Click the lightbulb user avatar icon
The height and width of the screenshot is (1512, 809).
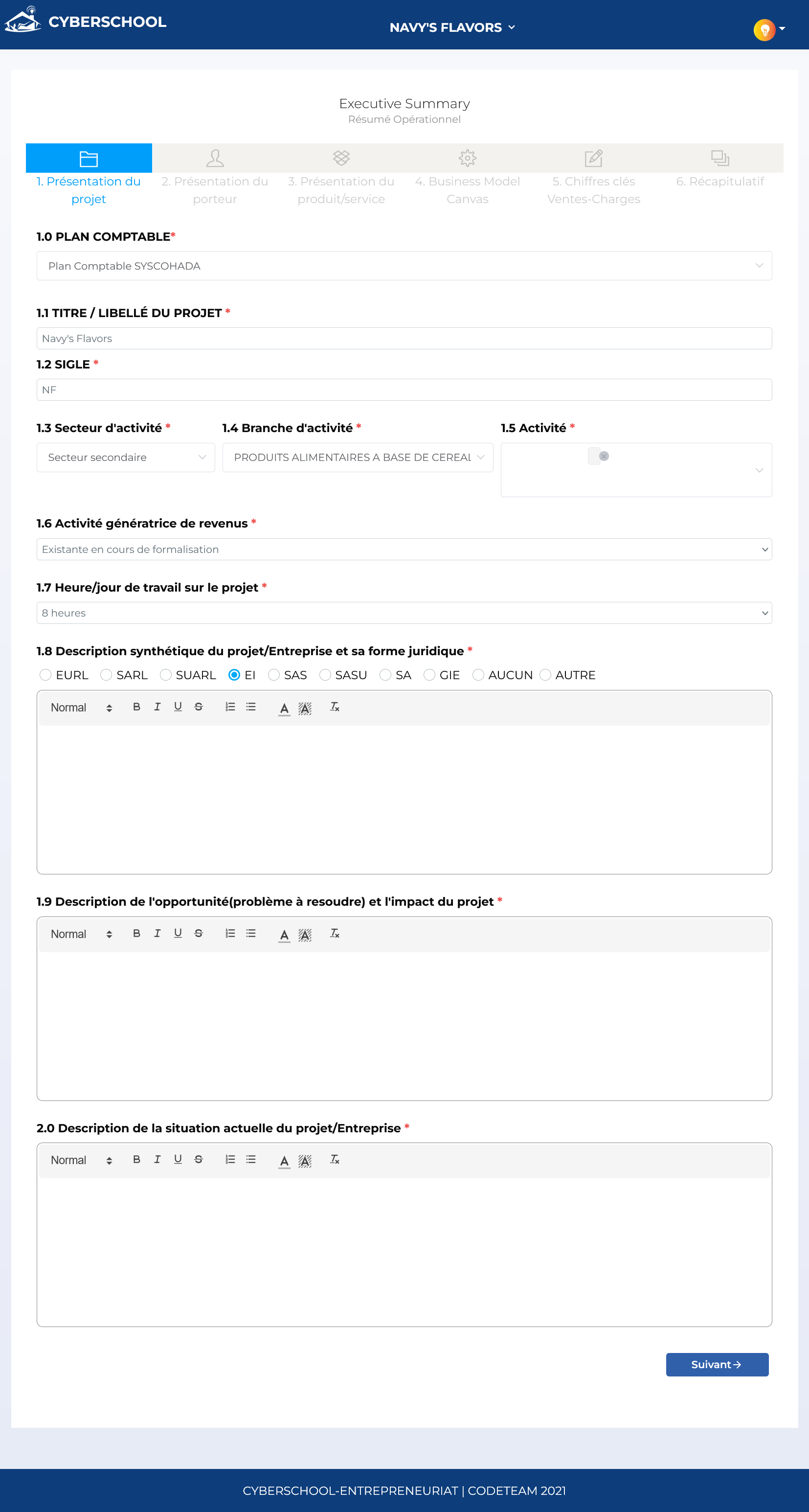pyautogui.click(x=764, y=29)
